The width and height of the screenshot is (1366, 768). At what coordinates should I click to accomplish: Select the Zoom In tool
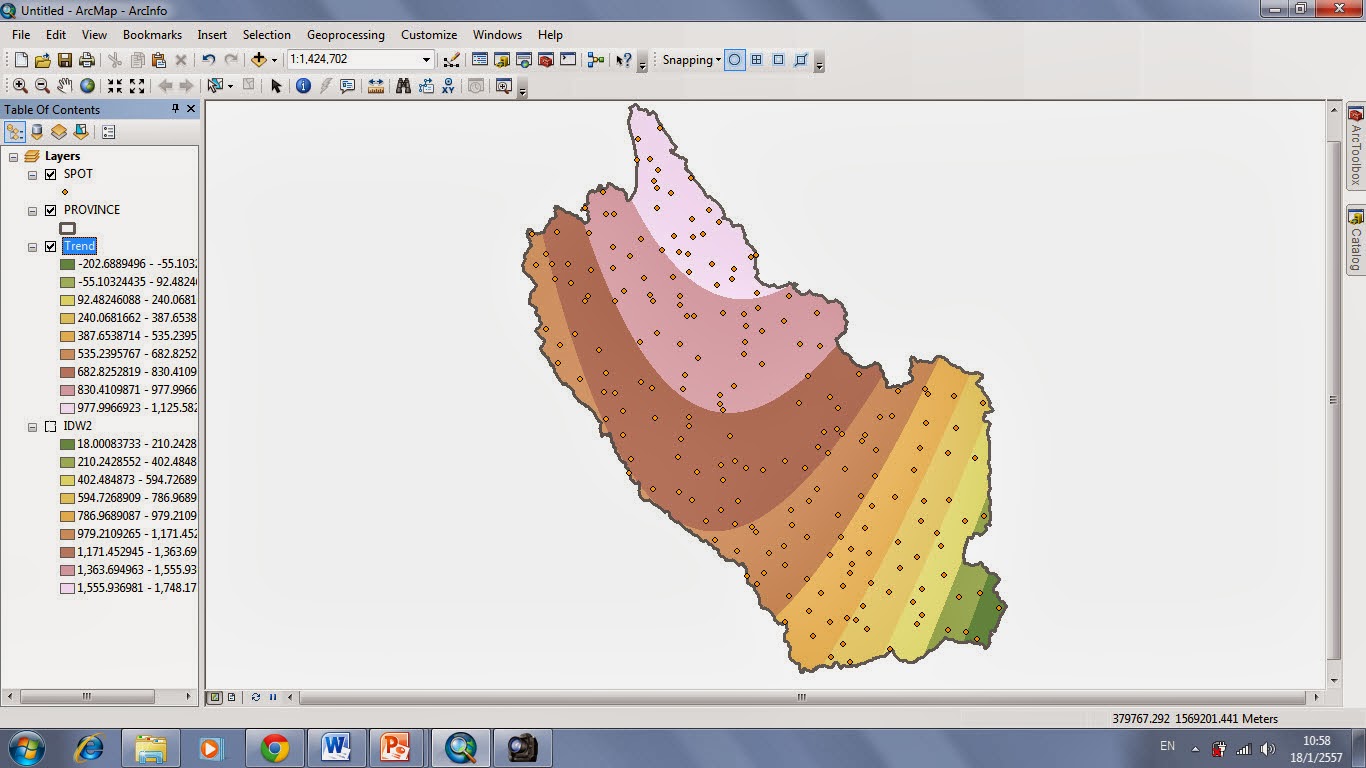point(19,86)
